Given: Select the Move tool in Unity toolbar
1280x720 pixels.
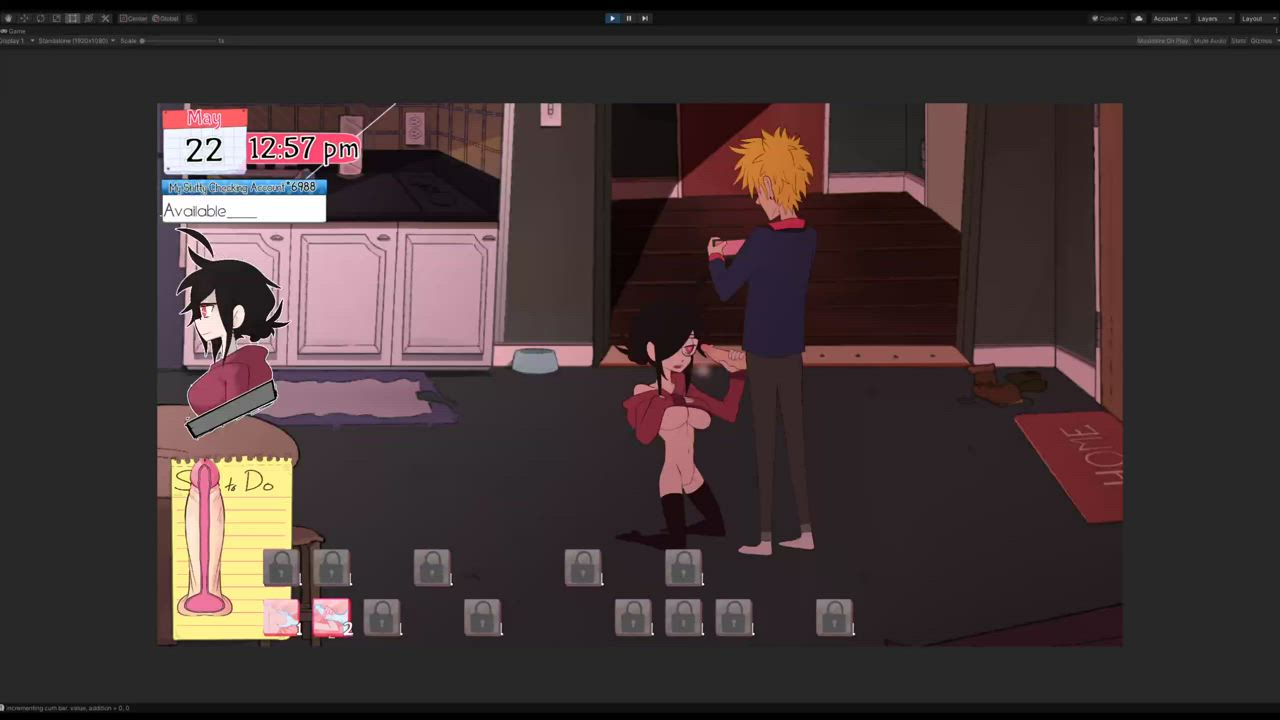Looking at the screenshot, I should [x=24, y=18].
